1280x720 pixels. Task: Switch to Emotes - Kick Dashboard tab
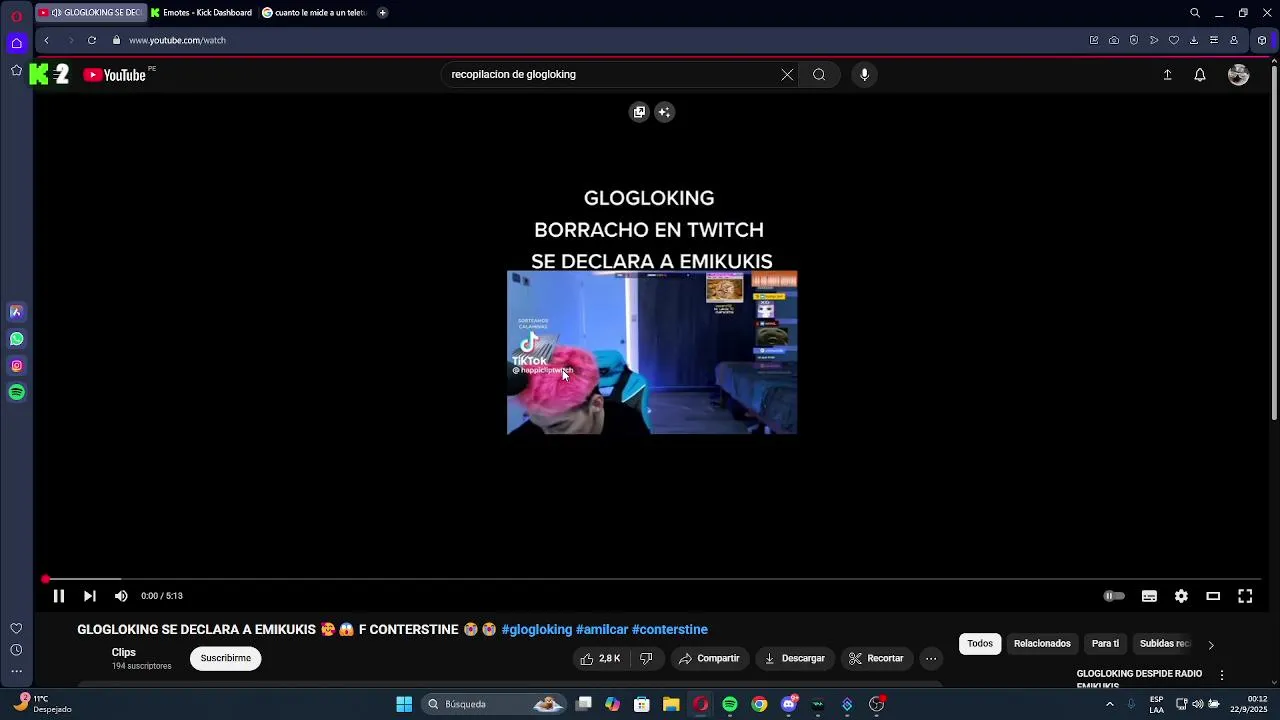[202, 13]
